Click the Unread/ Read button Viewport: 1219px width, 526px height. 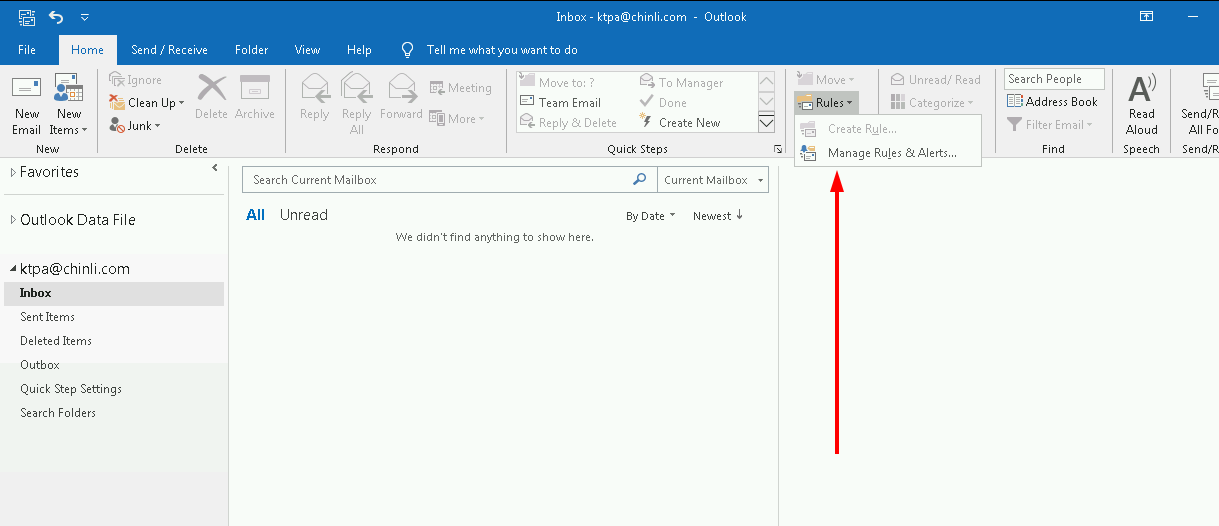tap(935, 80)
